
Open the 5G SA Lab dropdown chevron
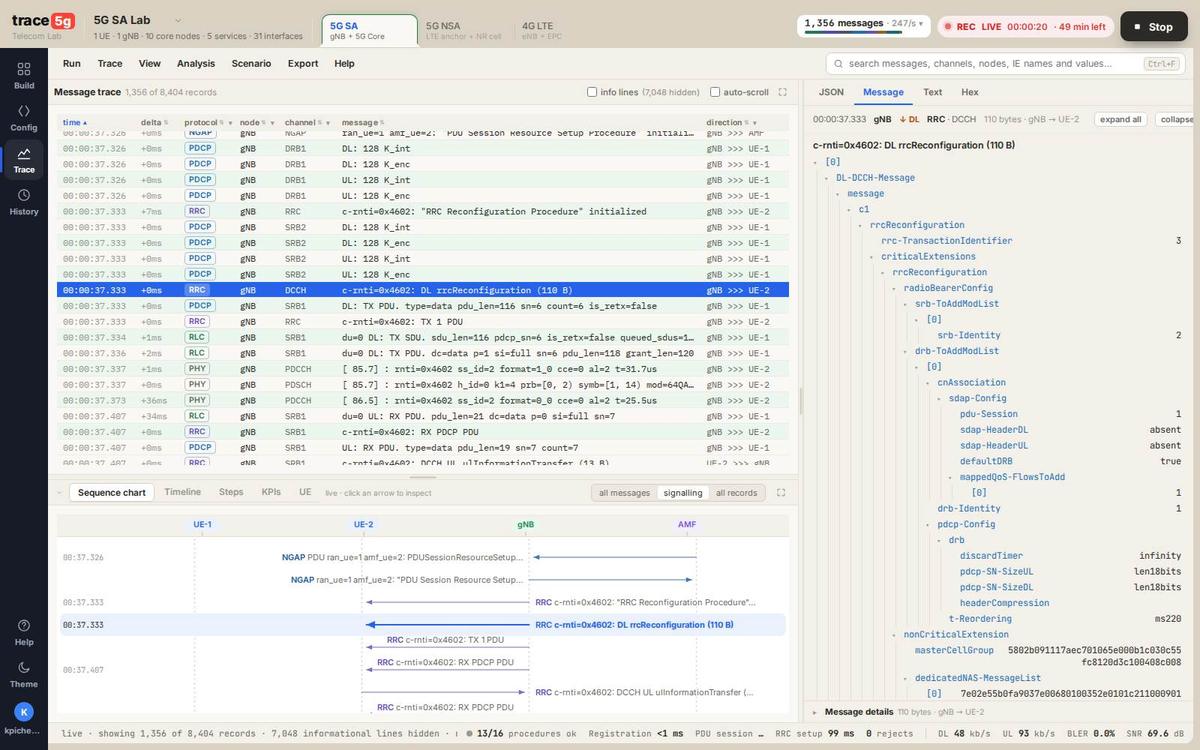pos(178,20)
